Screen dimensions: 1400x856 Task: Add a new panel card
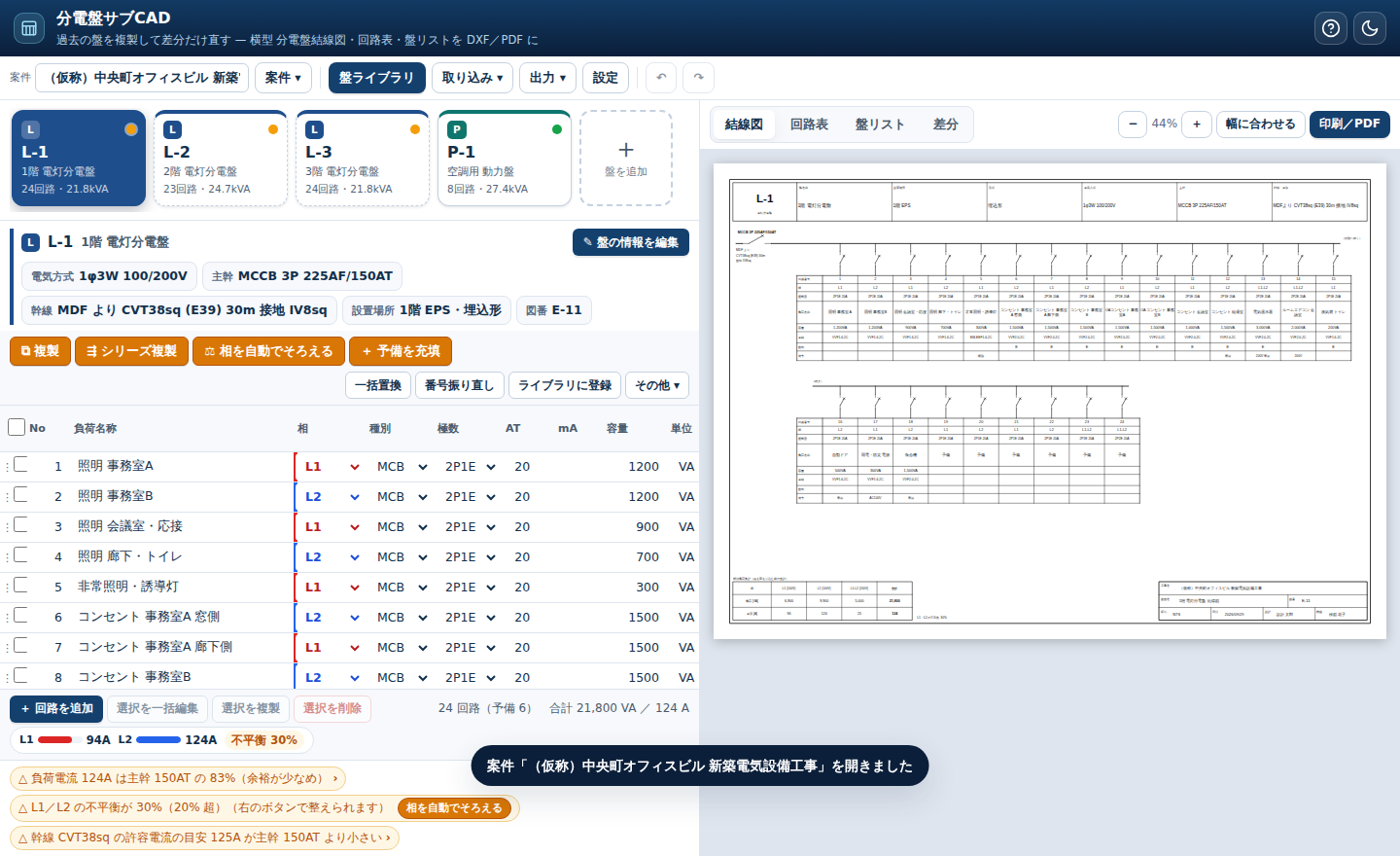tap(626, 159)
